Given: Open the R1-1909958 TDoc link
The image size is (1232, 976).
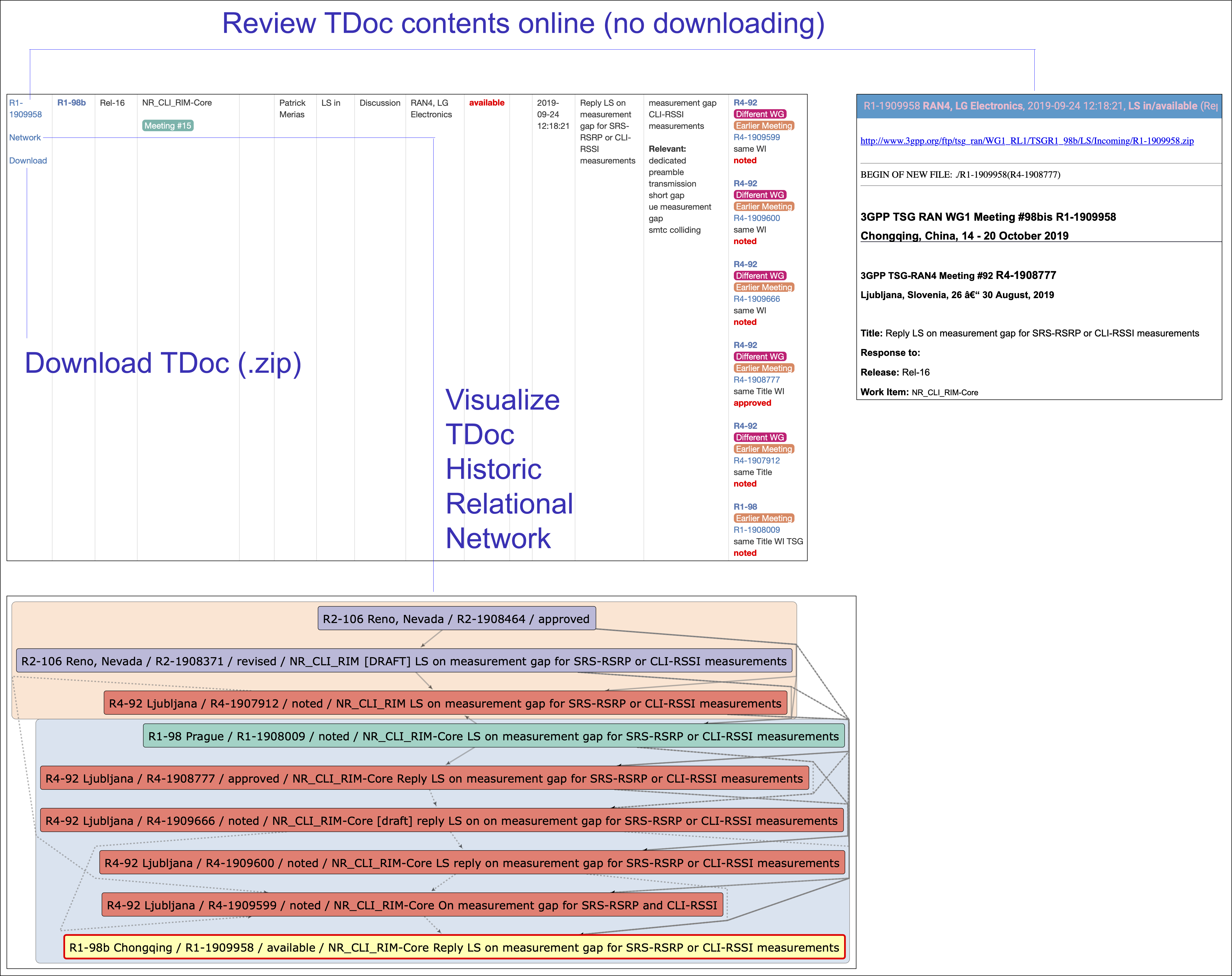Looking at the screenshot, I should pyautogui.click(x=25, y=109).
